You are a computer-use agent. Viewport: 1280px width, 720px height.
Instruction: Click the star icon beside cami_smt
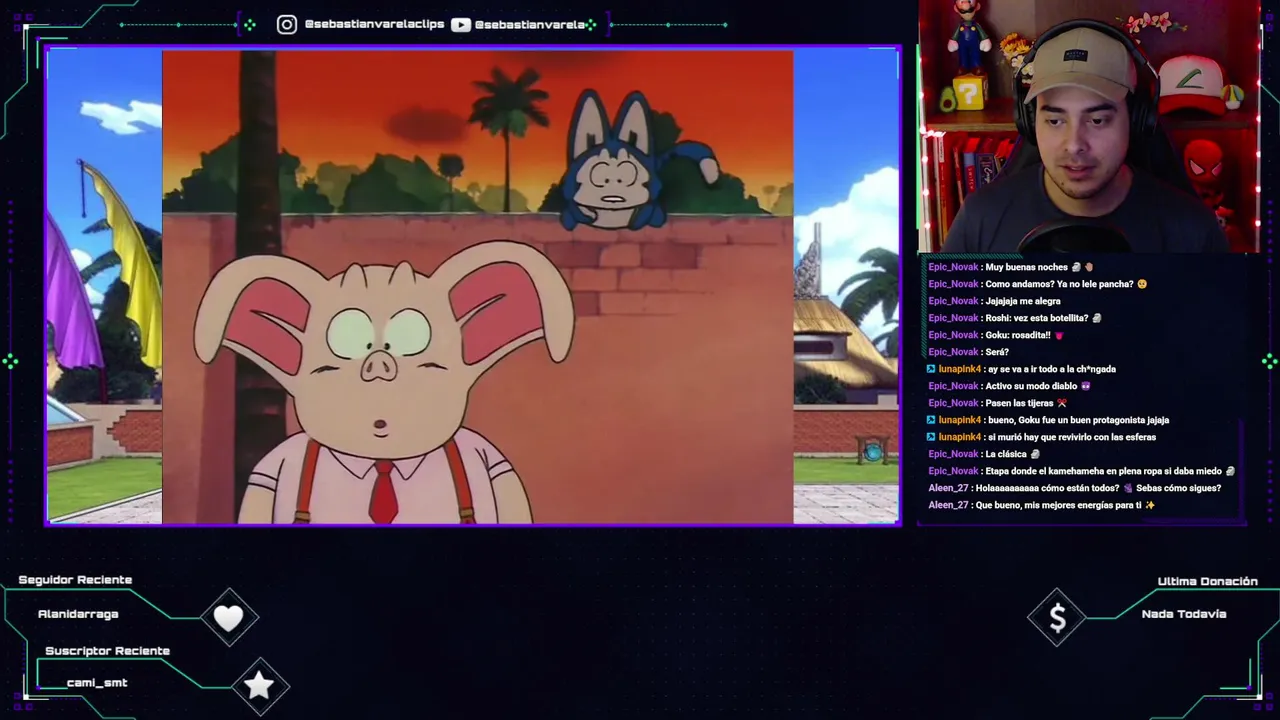259,685
